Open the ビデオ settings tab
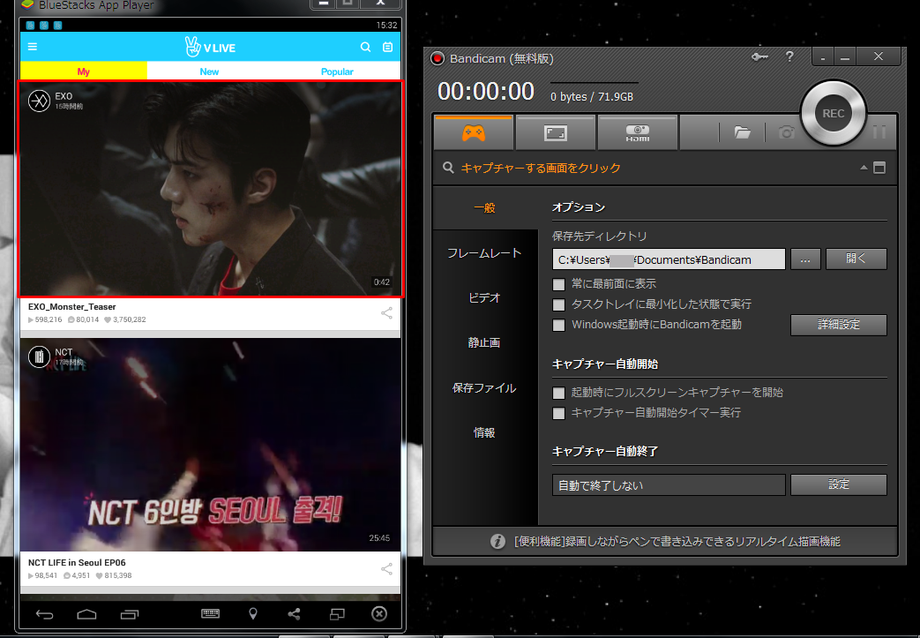The height and width of the screenshot is (638, 920). tap(484, 298)
